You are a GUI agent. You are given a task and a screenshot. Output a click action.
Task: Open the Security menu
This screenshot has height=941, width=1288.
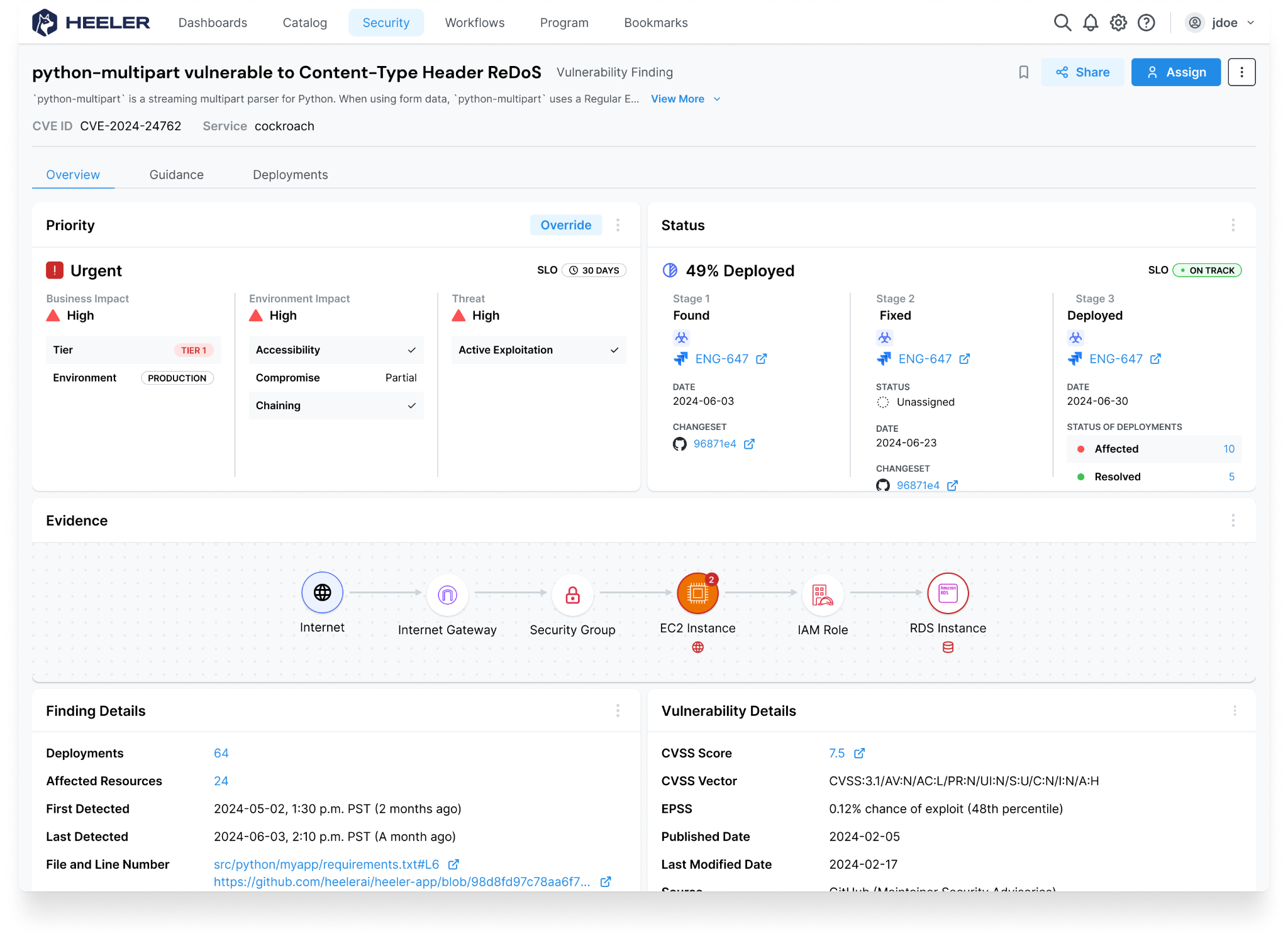pos(386,23)
